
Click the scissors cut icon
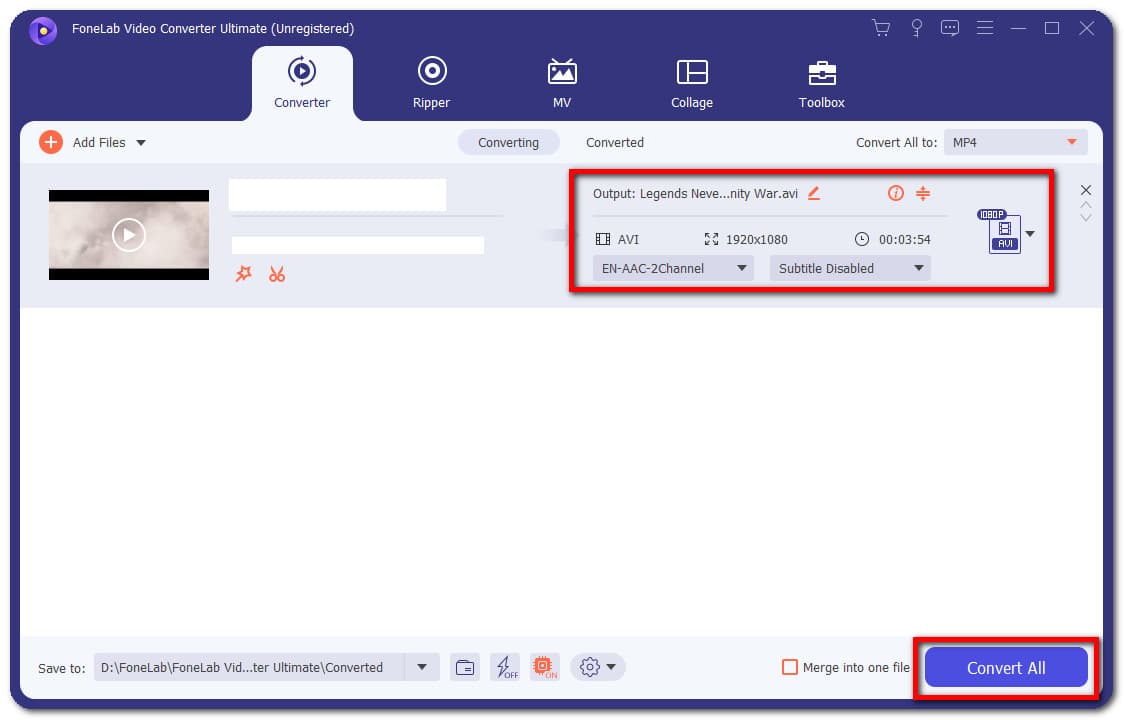[x=277, y=274]
